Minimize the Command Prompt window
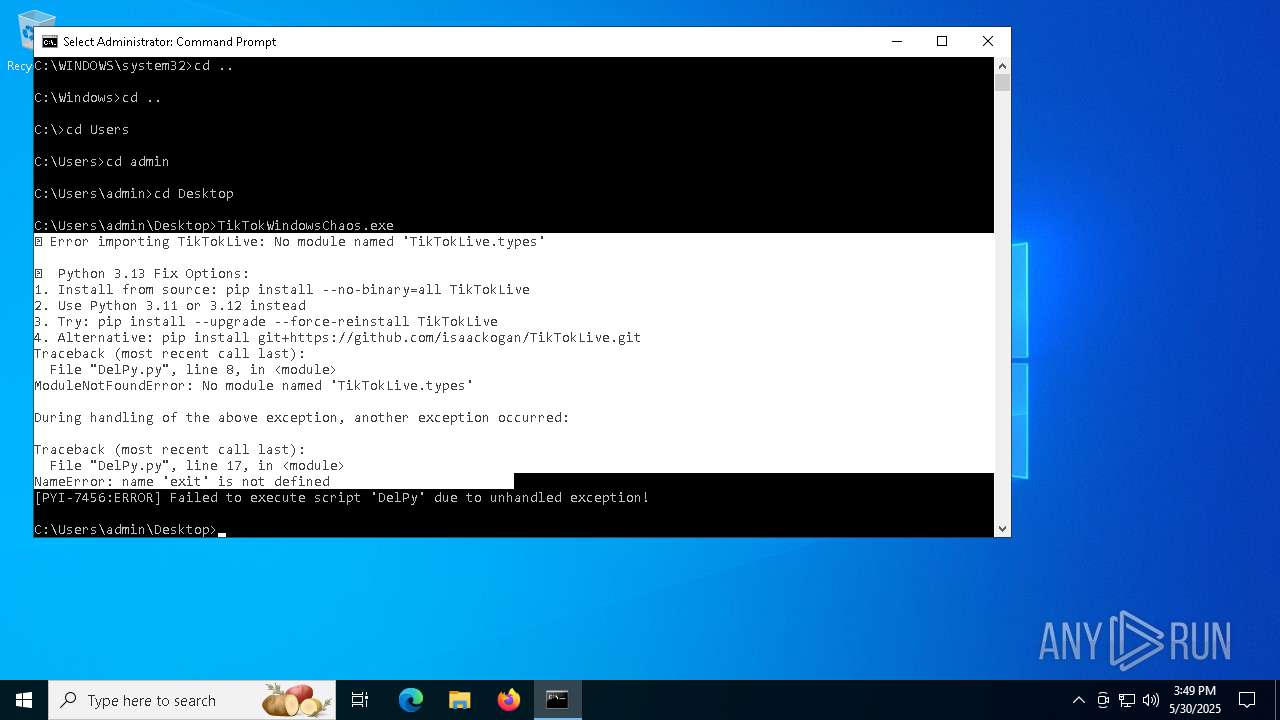The height and width of the screenshot is (720, 1280). coord(896,41)
